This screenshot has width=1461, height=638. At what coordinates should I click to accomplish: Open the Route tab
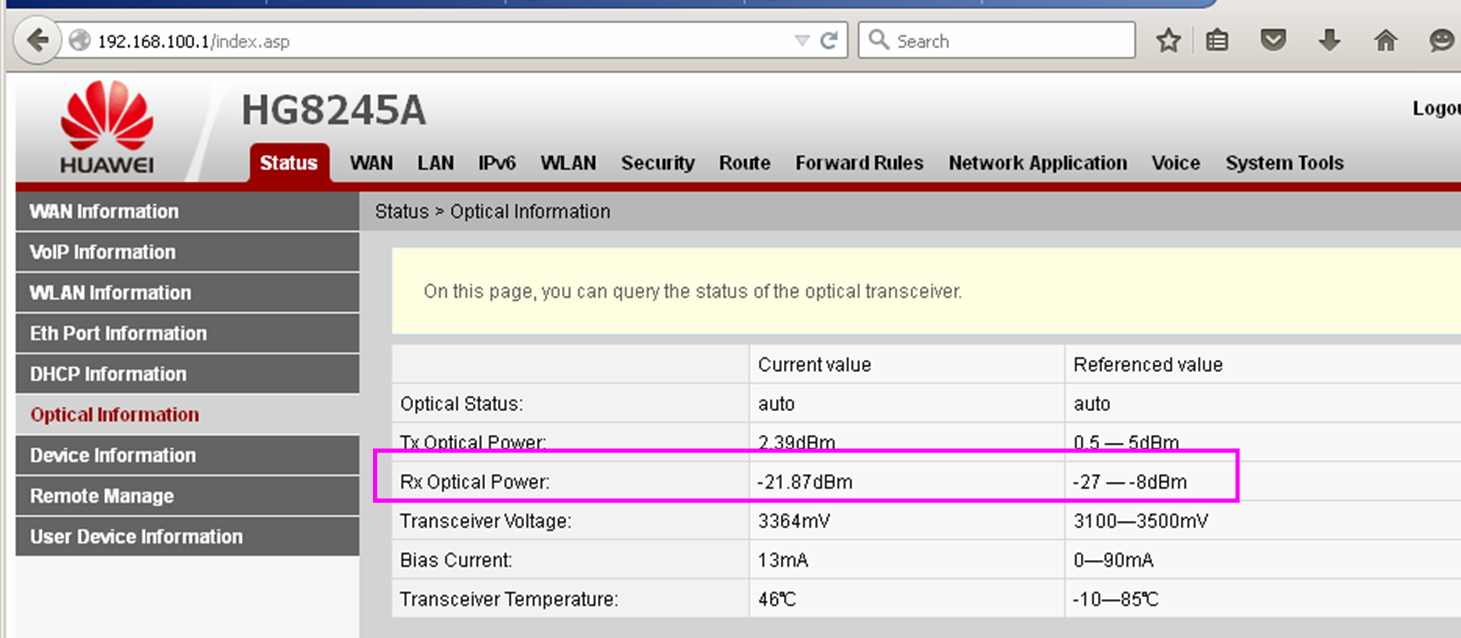[744, 163]
